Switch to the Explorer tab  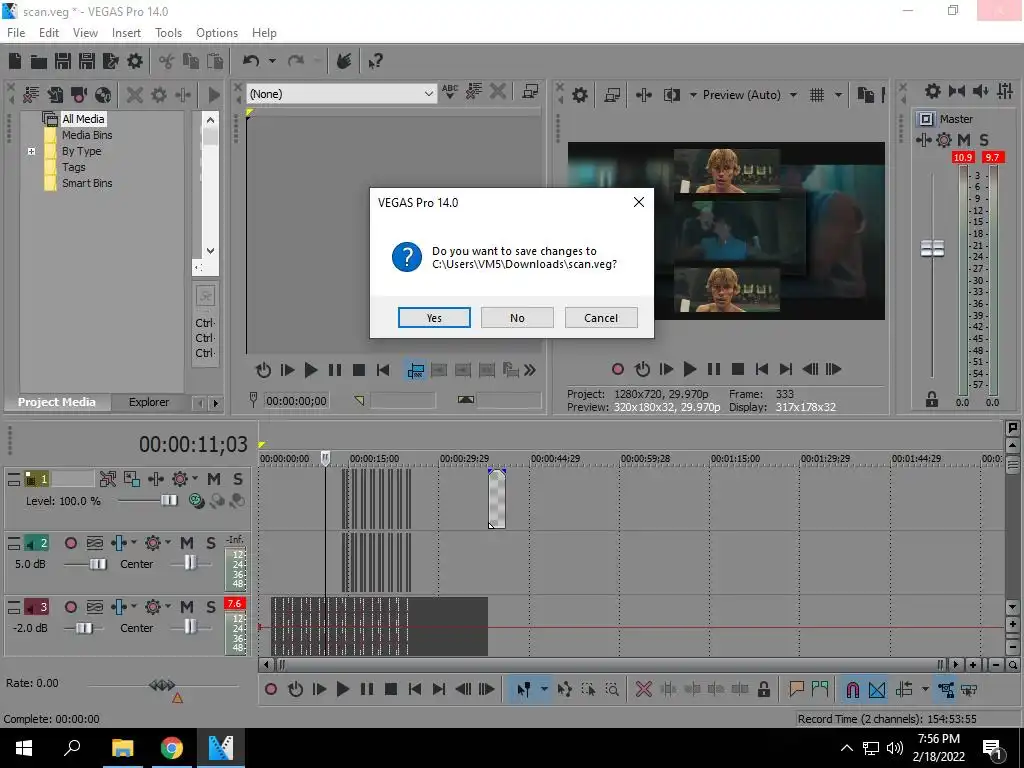pos(149,402)
